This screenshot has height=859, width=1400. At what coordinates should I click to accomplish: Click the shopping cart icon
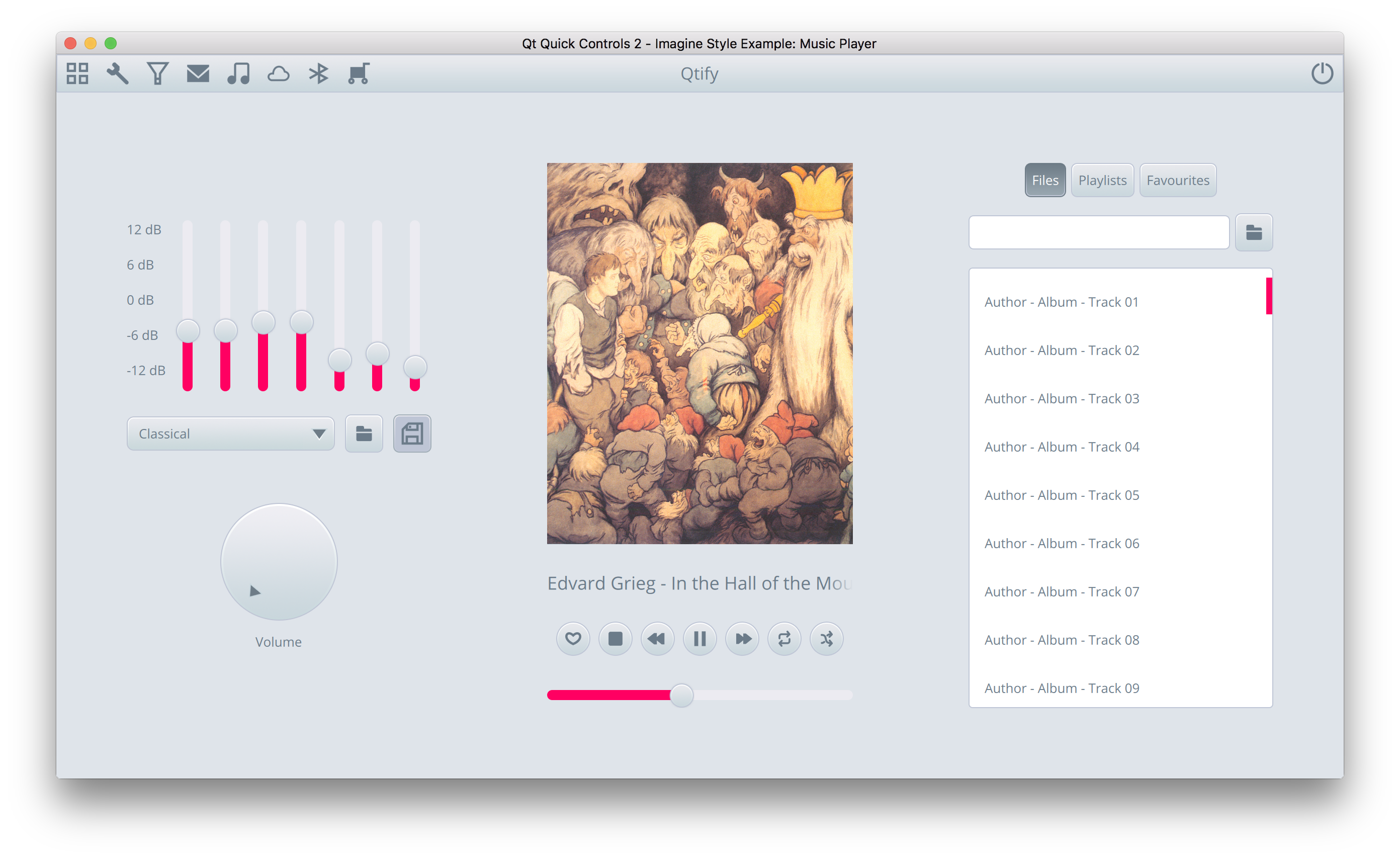click(x=359, y=73)
